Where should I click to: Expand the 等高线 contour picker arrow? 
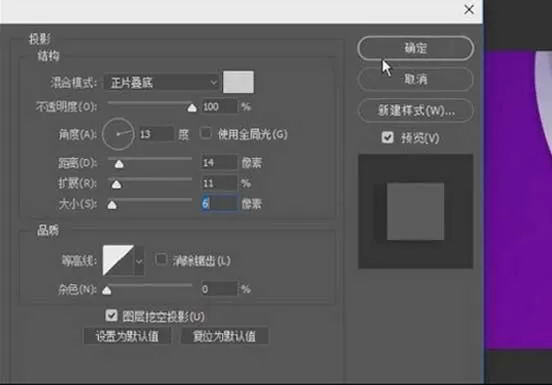point(139,261)
